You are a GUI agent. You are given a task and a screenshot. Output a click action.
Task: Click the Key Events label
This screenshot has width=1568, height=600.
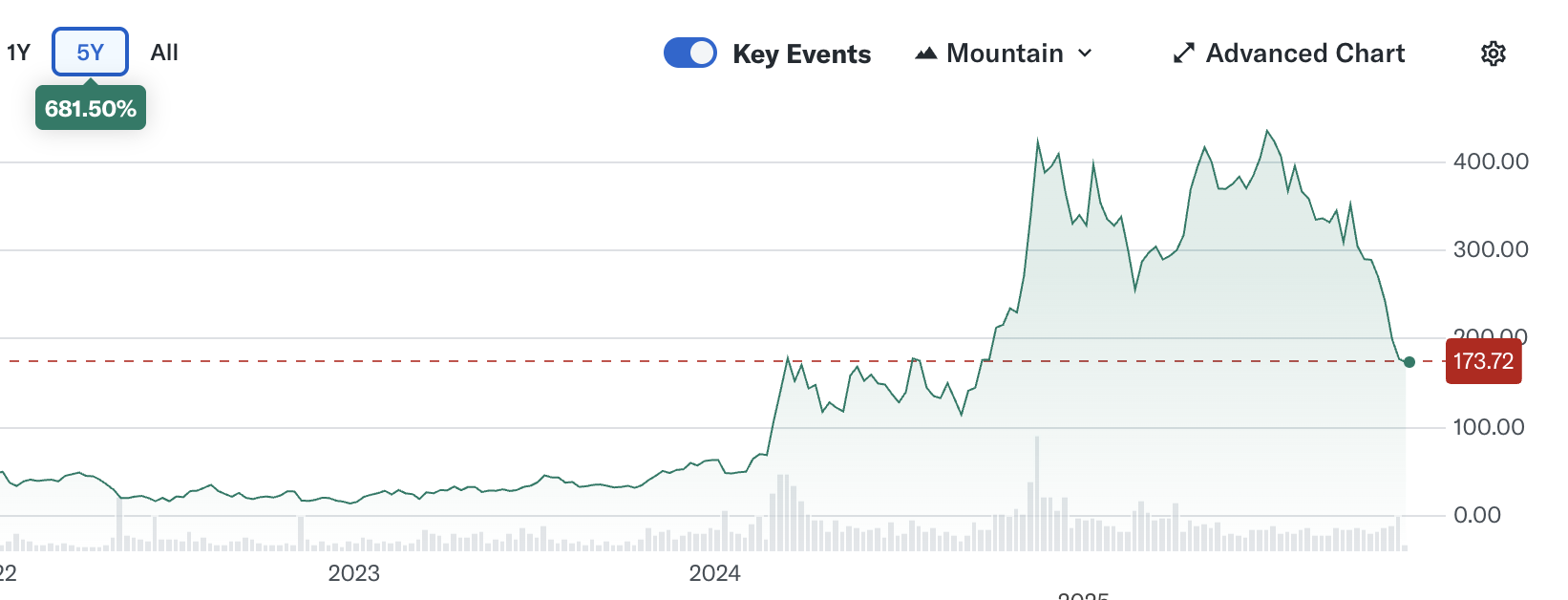(x=801, y=54)
